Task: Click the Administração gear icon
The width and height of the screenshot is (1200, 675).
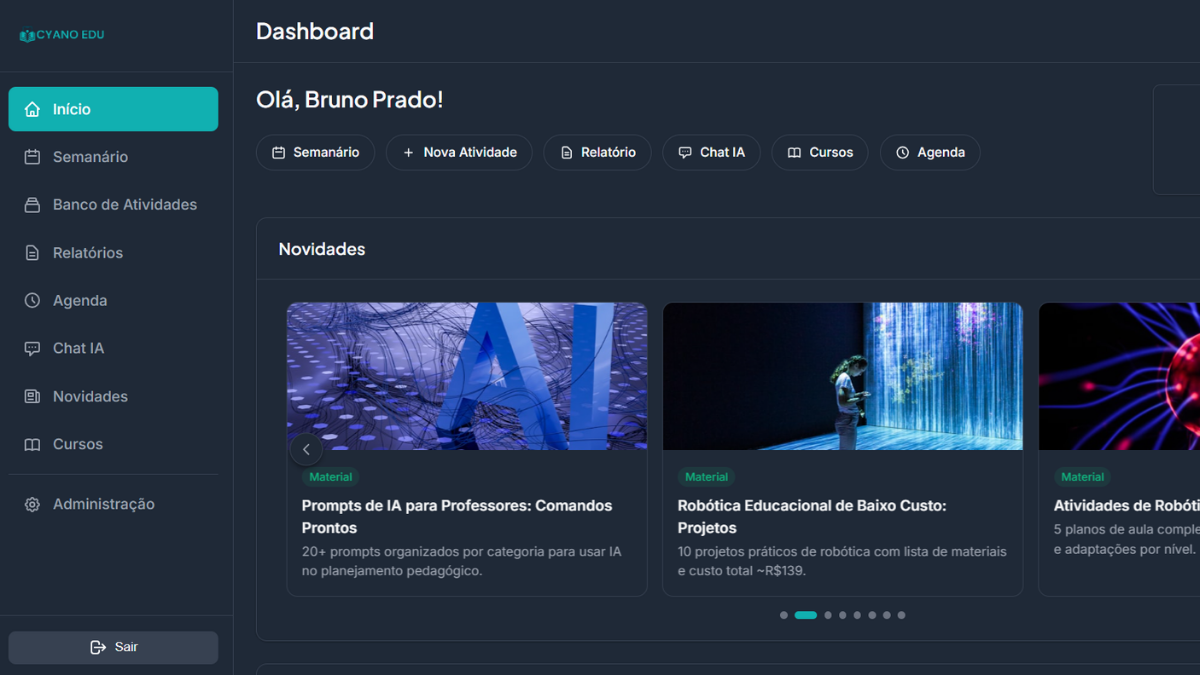Action: coord(32,504)
